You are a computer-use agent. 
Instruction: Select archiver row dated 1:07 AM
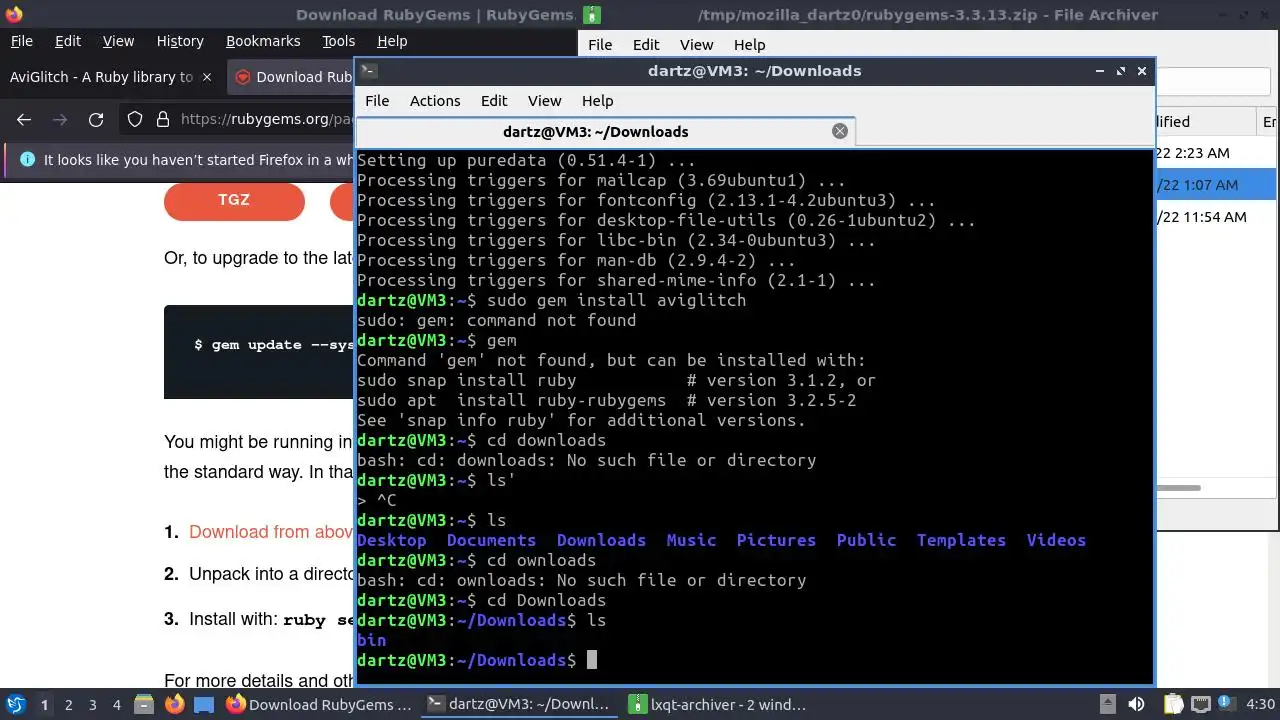[1215, 185]
